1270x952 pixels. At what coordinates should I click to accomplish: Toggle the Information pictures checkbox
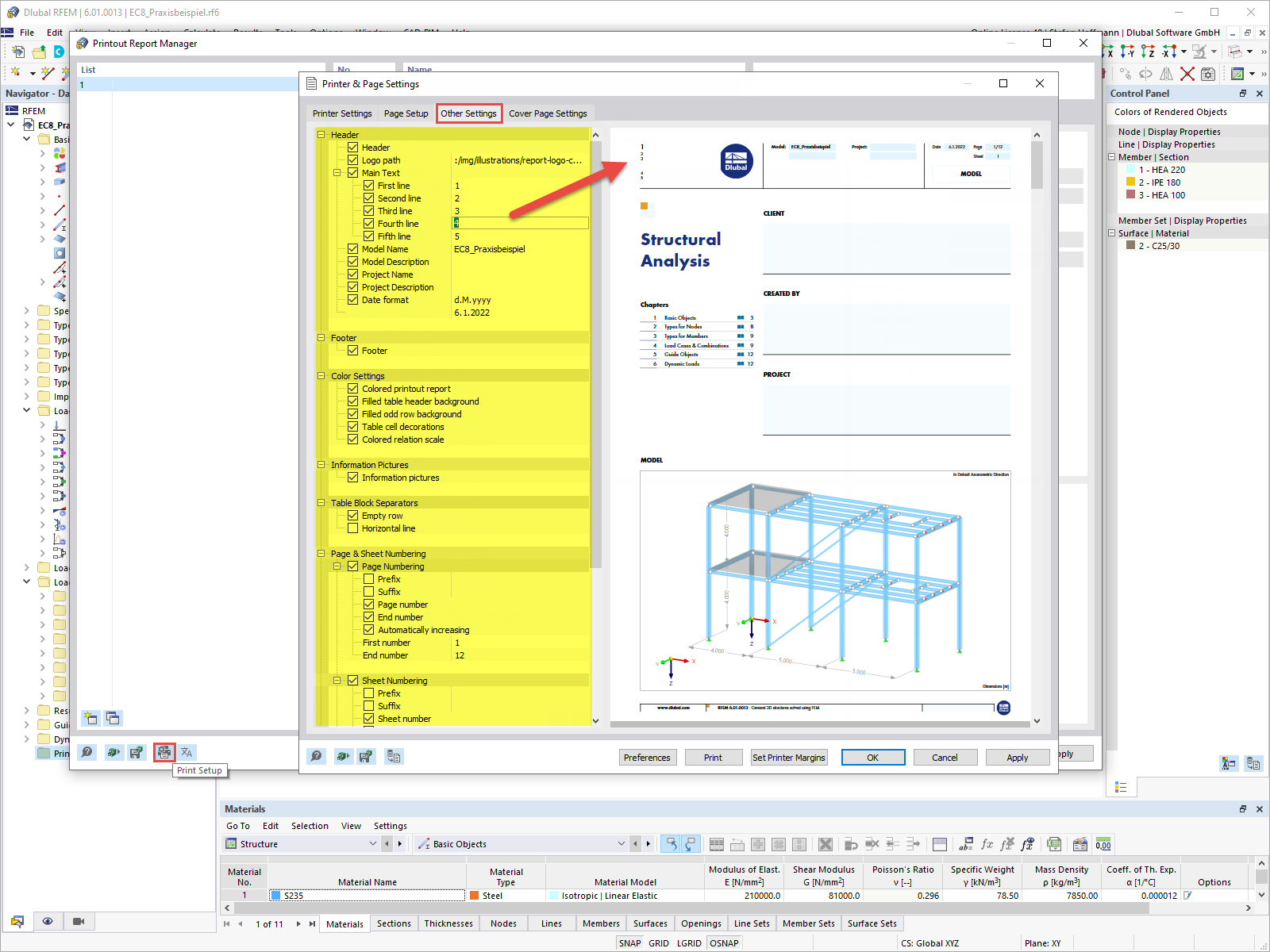pos(353,478)
